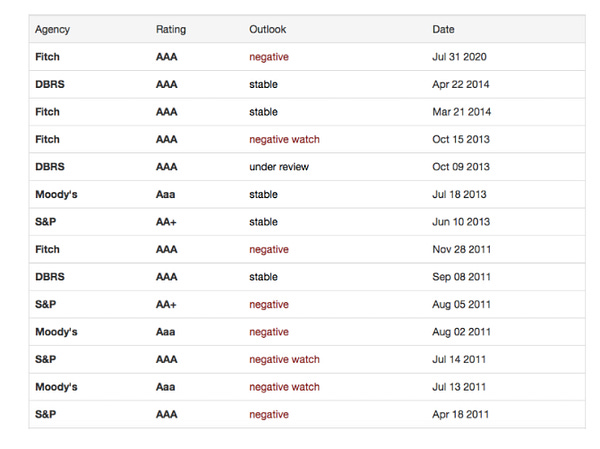
Task: Select the date Oct 09 2013
Action: point(461,167)
